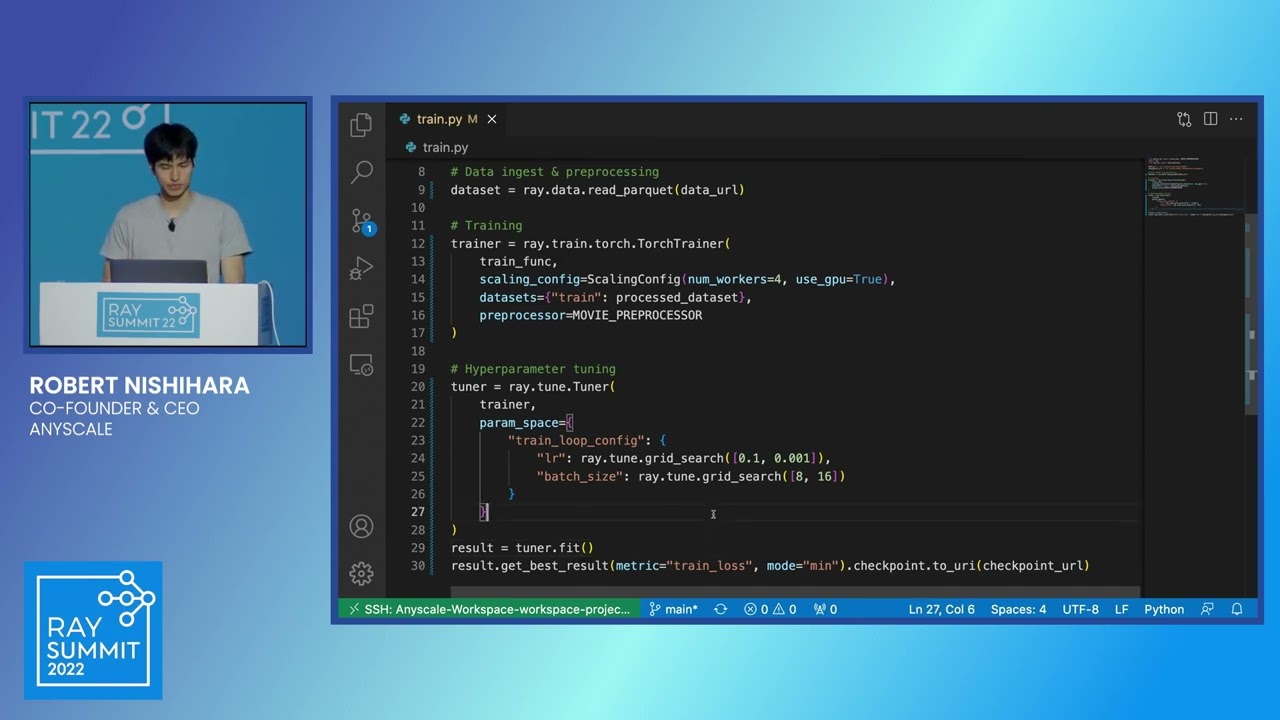Click the main* branch in status bar

pyautogui.click(x=673, y=609)
